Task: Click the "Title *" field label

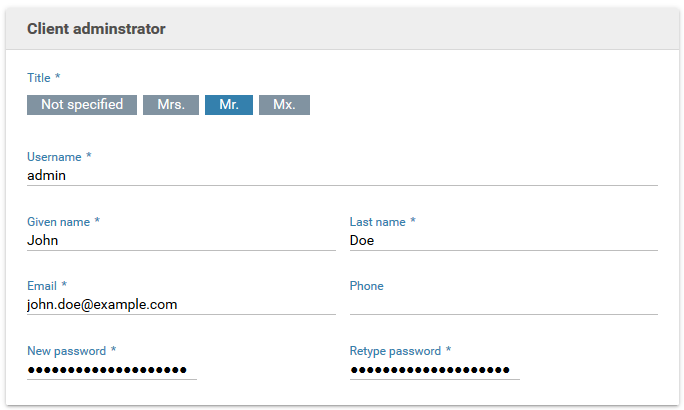Action: [x=43, y=77]
